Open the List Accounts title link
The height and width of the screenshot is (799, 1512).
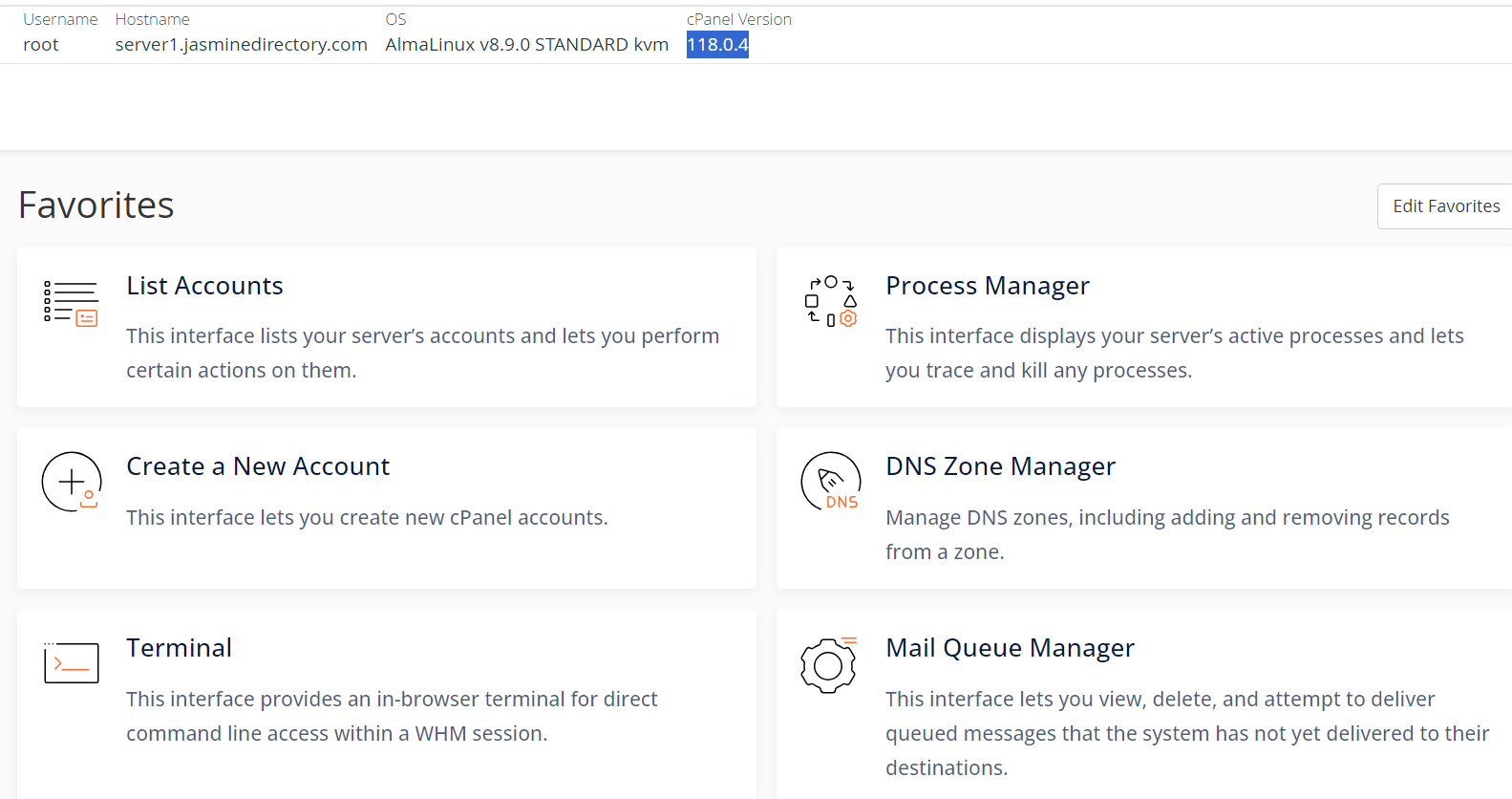click(204, 286)
